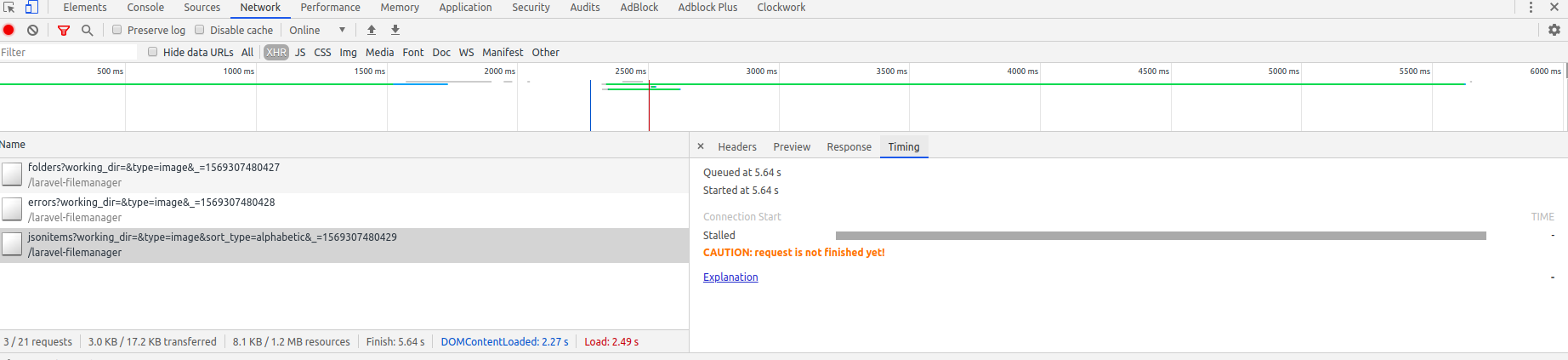Open the AdBlock tab
The height and width of the screenshot is (360, 1568).
click(x=639, y=7)
